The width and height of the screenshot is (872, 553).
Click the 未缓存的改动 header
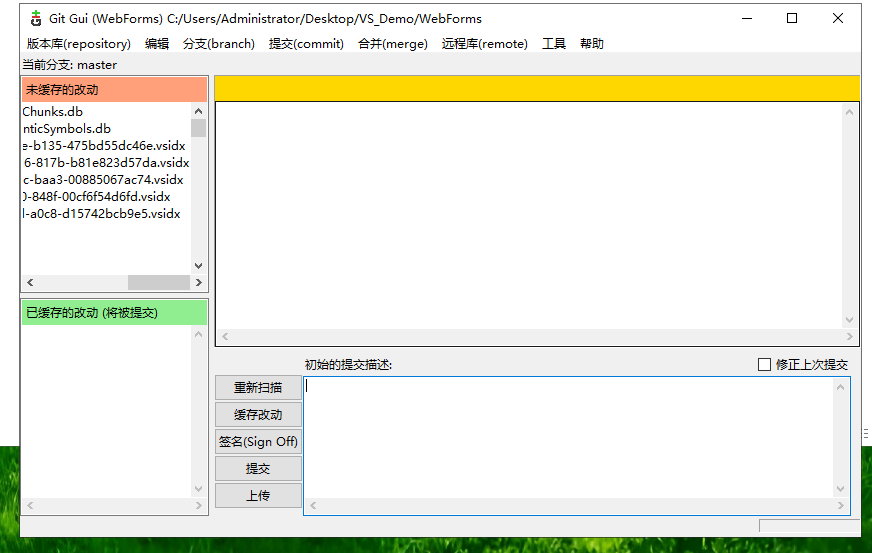pos(114,90)
